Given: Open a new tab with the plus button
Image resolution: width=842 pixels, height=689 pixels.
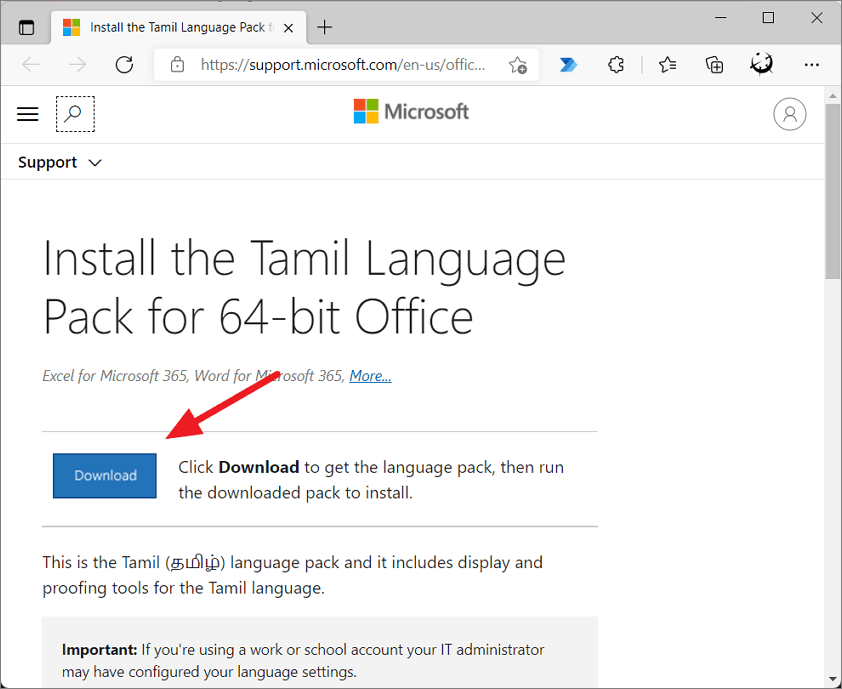Looking at the screenshot, I should coord(324,28).
